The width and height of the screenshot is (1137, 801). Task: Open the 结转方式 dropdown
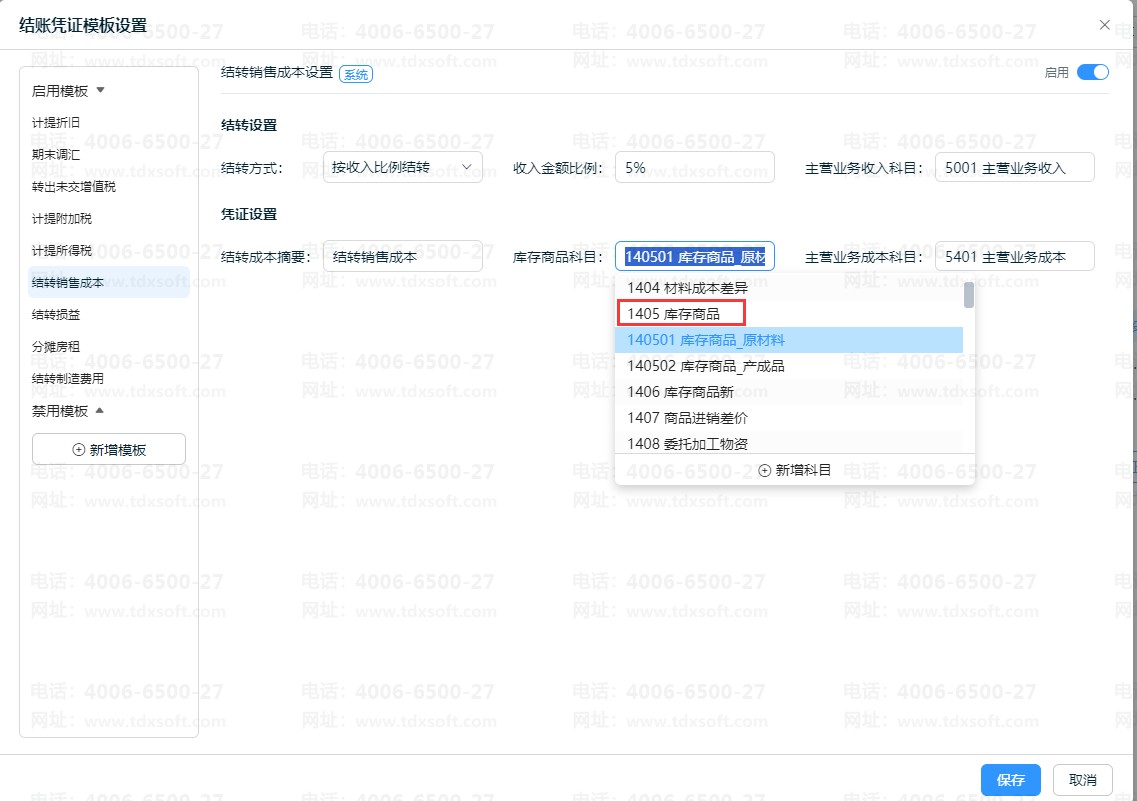click(402, 167)
